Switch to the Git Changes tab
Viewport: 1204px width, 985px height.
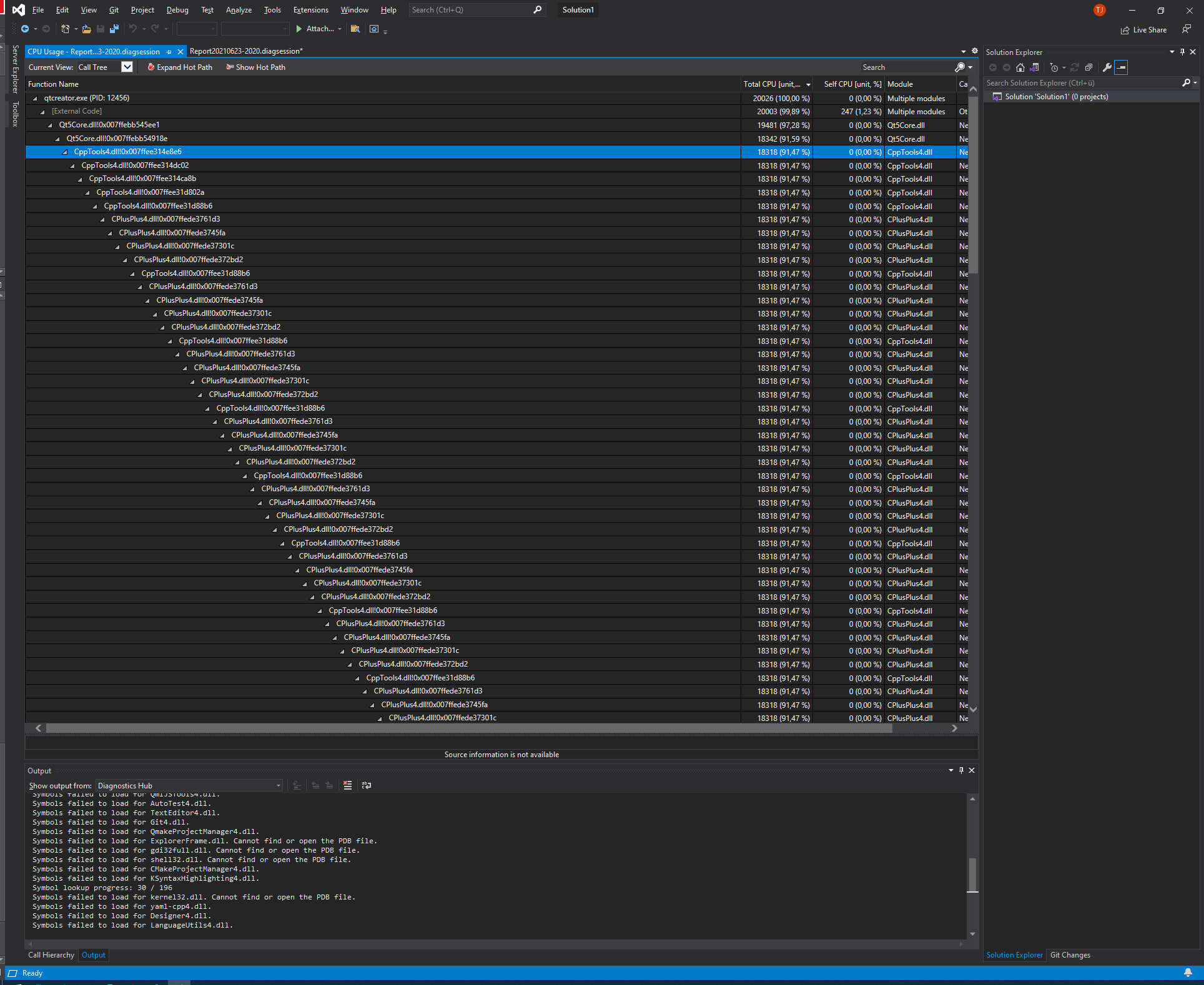[1070, 955]
